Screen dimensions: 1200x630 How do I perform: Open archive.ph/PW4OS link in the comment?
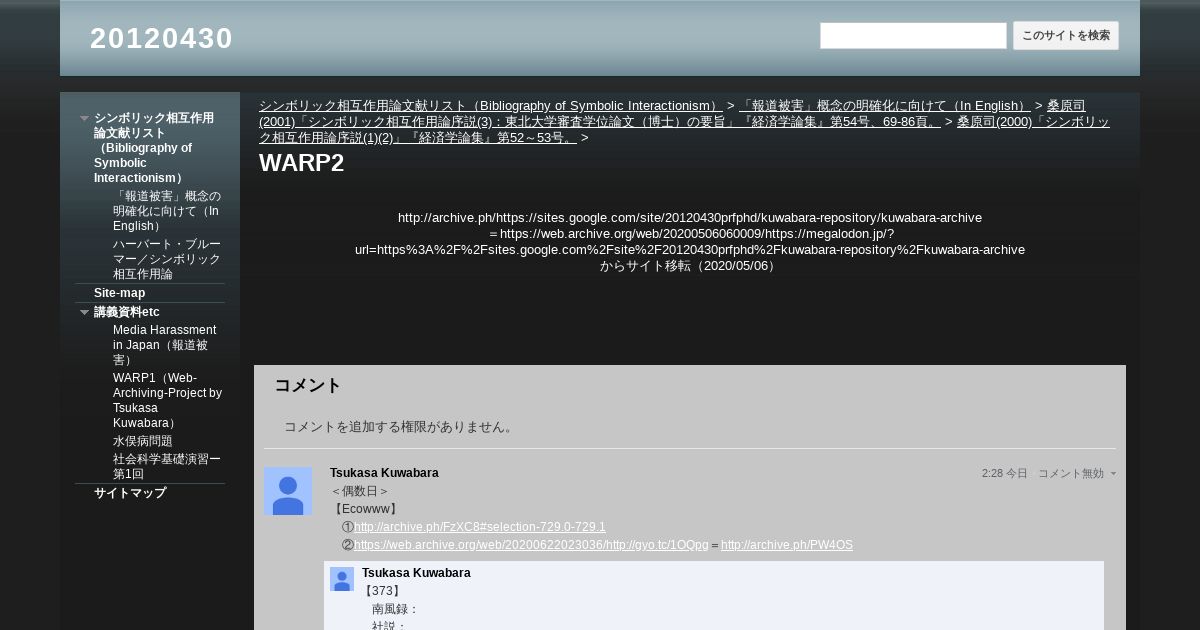click(x=787, y=545)
